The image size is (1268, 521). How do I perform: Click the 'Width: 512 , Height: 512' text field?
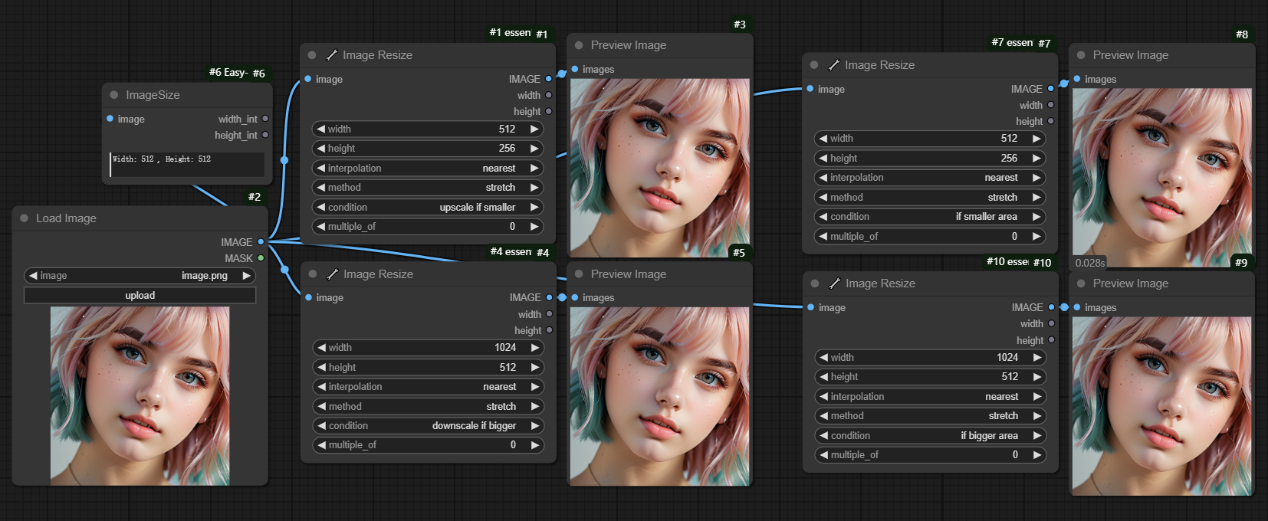click(x=187, y=164)
